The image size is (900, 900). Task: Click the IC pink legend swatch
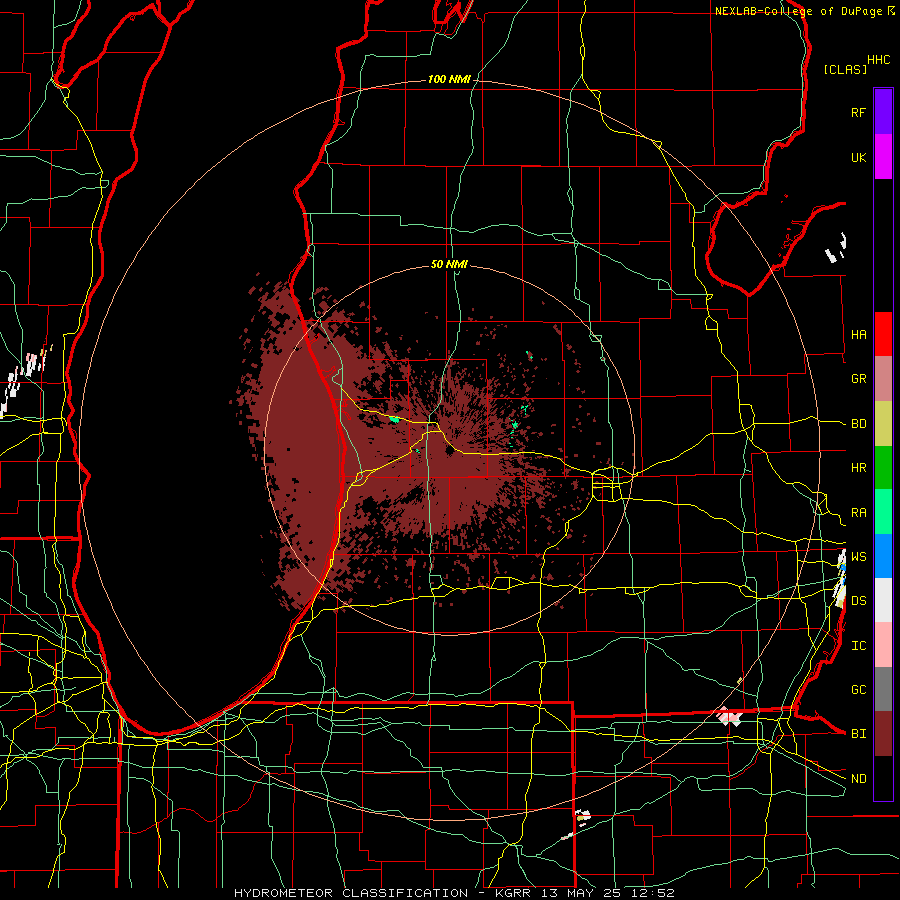[883, 645]
